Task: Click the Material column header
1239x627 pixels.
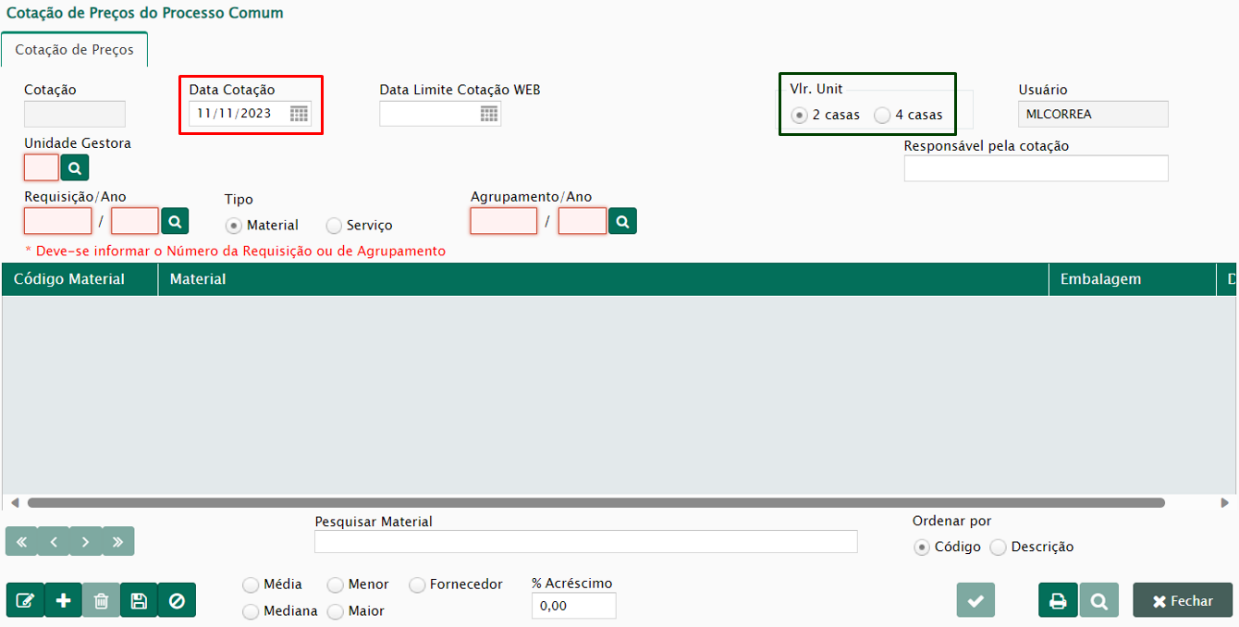Action: point(600,279)
